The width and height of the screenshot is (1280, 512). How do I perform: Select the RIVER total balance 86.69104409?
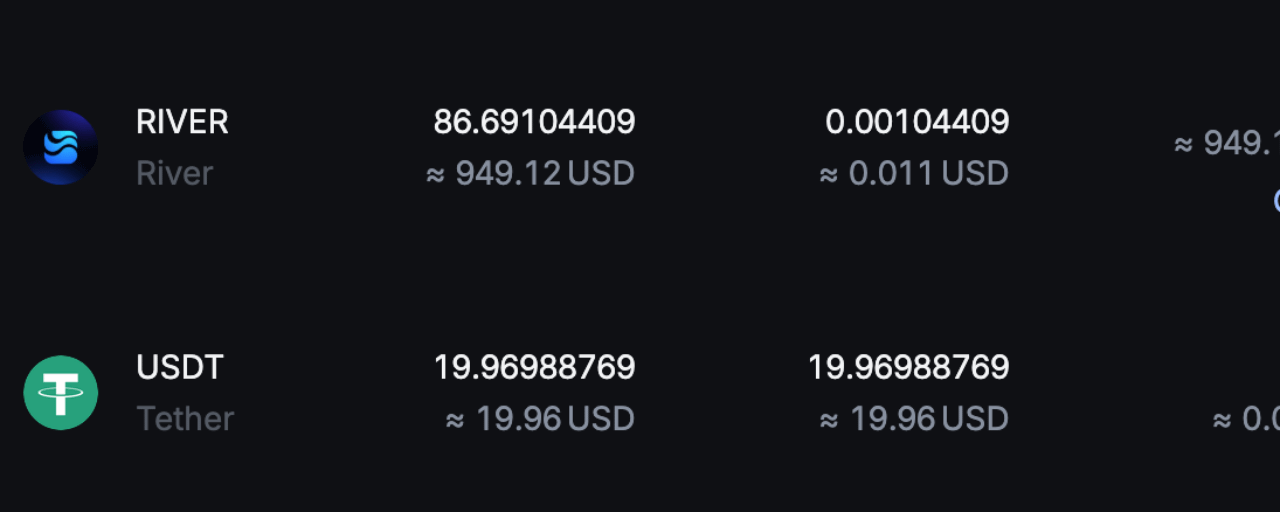coord(534,122)
